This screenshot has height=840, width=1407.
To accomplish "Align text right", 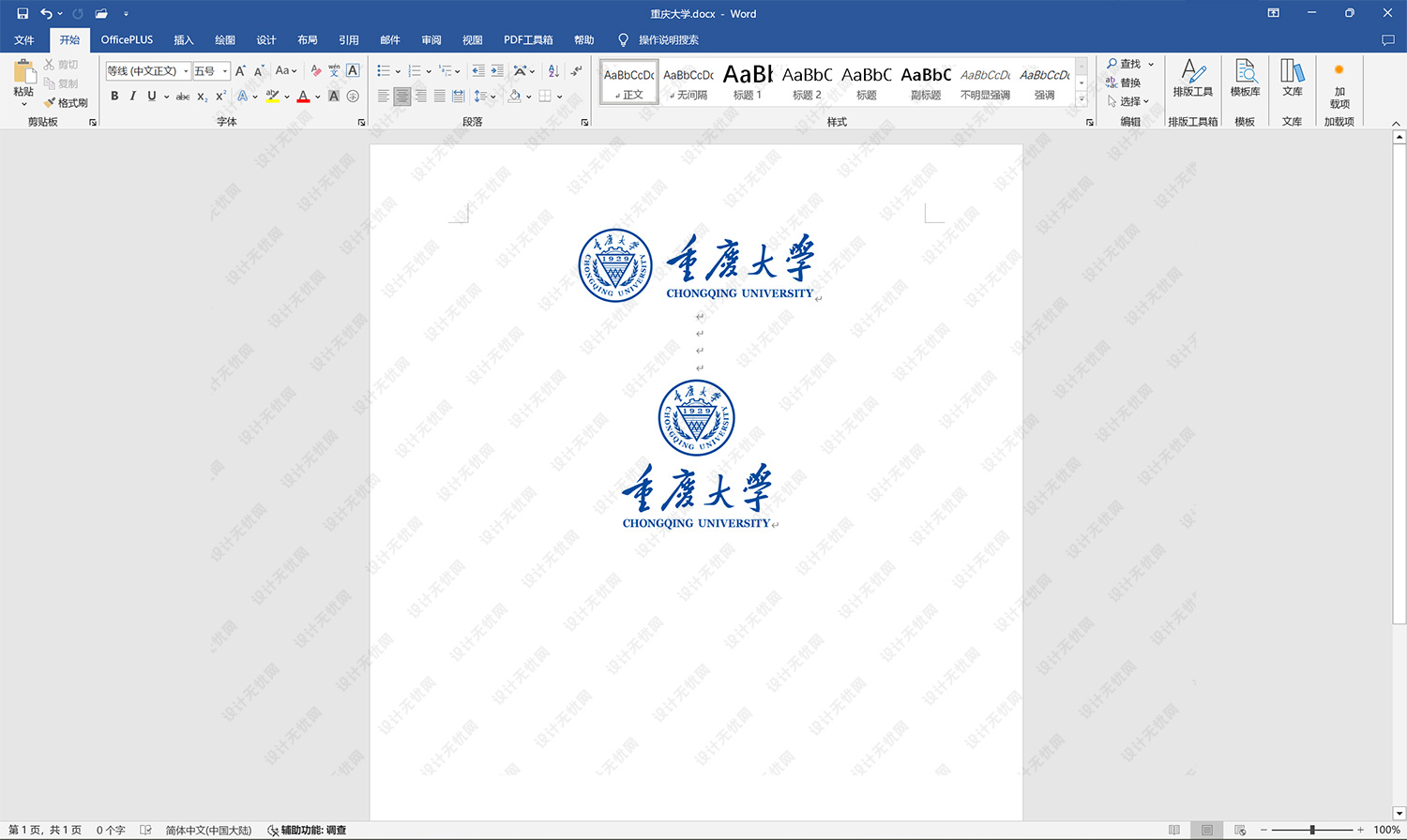I will click(x=421, y=96).
